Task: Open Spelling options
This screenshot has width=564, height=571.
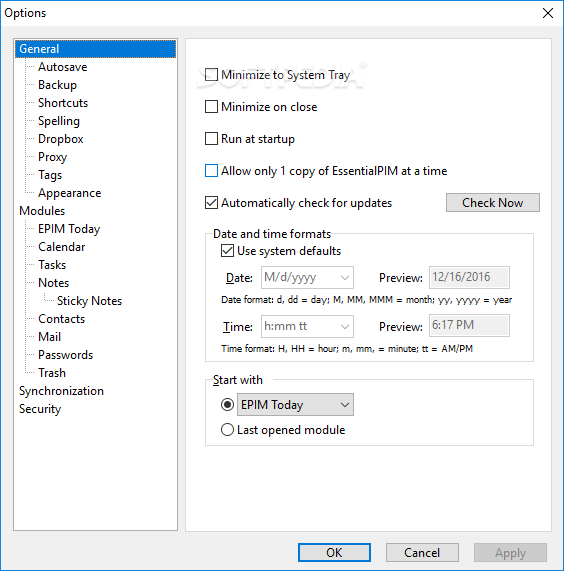Action: tap(59, 121)
